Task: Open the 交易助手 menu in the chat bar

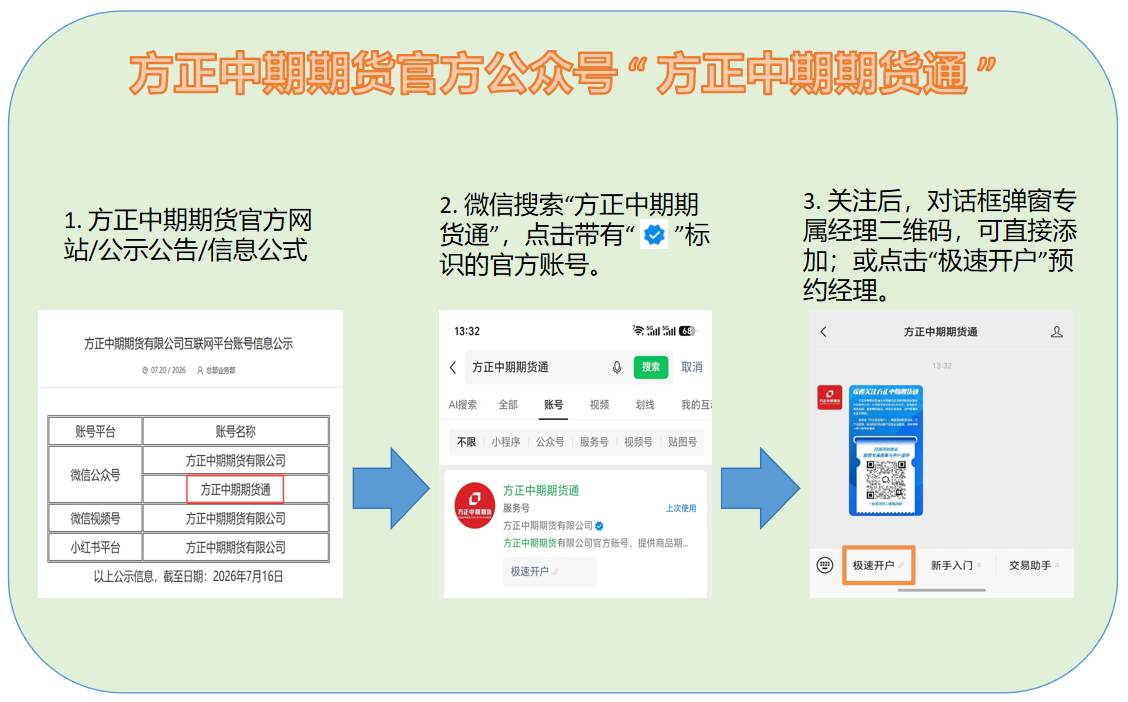Action: click(1034, 565)
